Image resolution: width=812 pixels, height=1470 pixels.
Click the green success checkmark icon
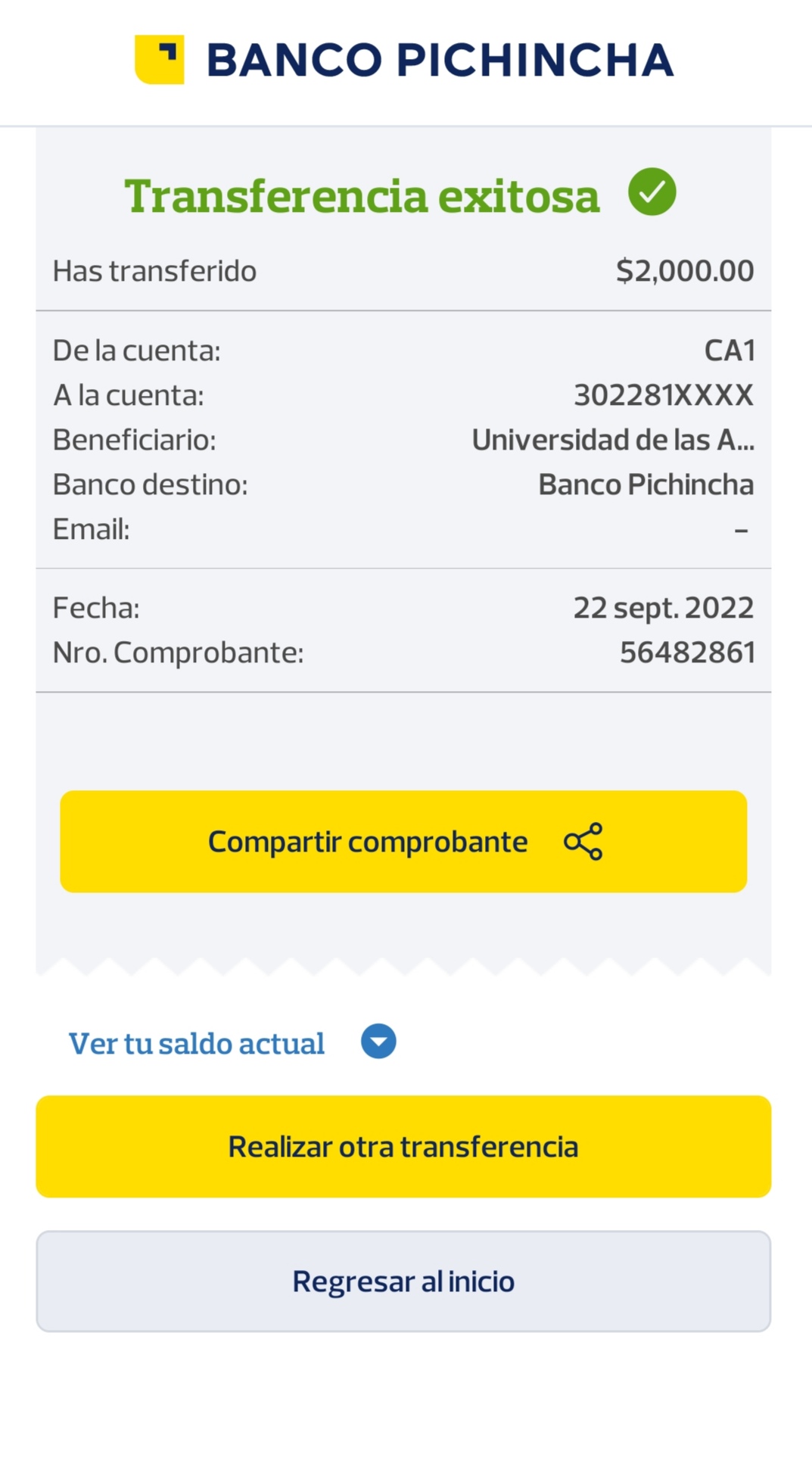coord(652,192)
